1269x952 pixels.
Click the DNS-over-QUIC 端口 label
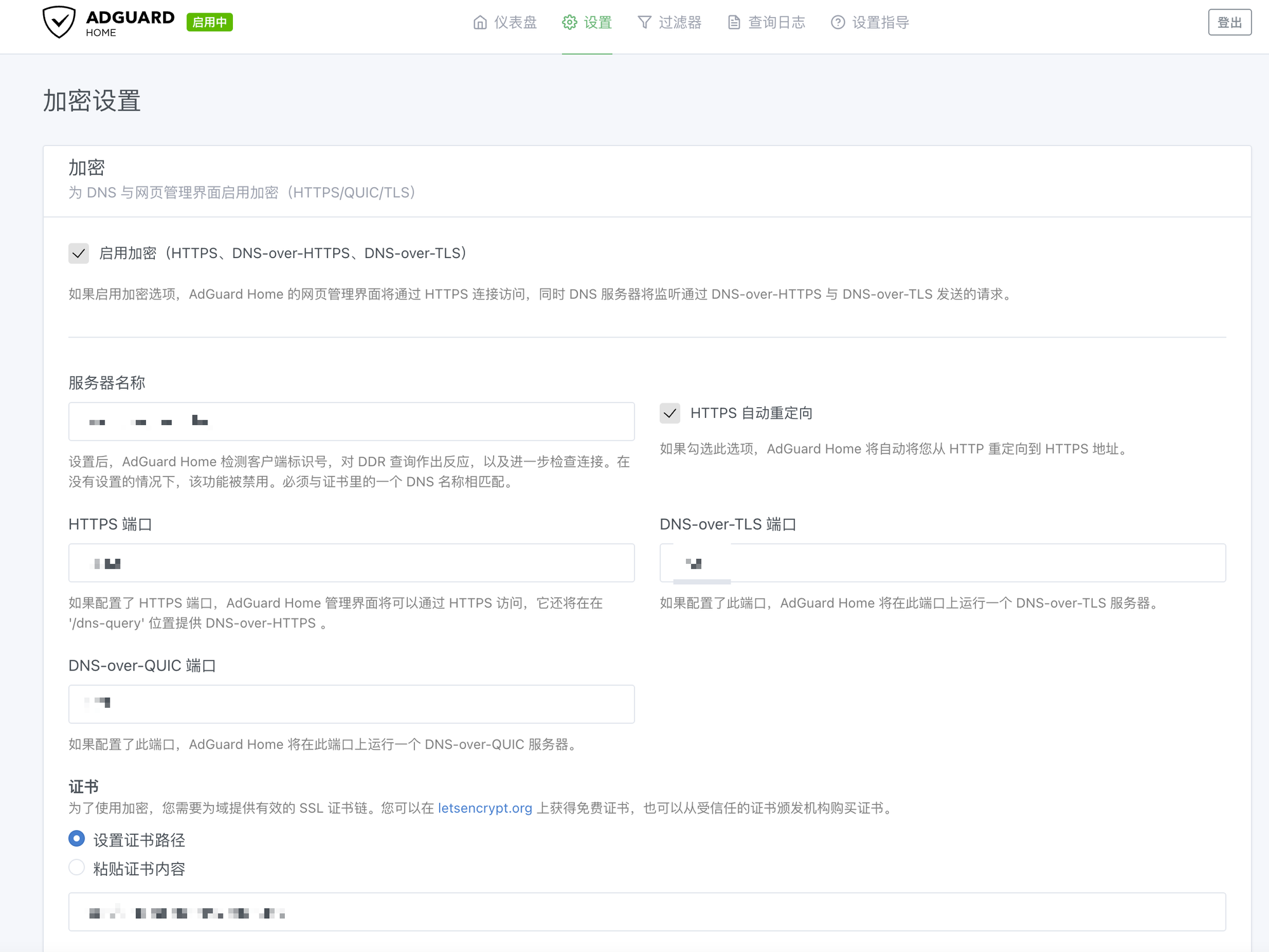142,666
